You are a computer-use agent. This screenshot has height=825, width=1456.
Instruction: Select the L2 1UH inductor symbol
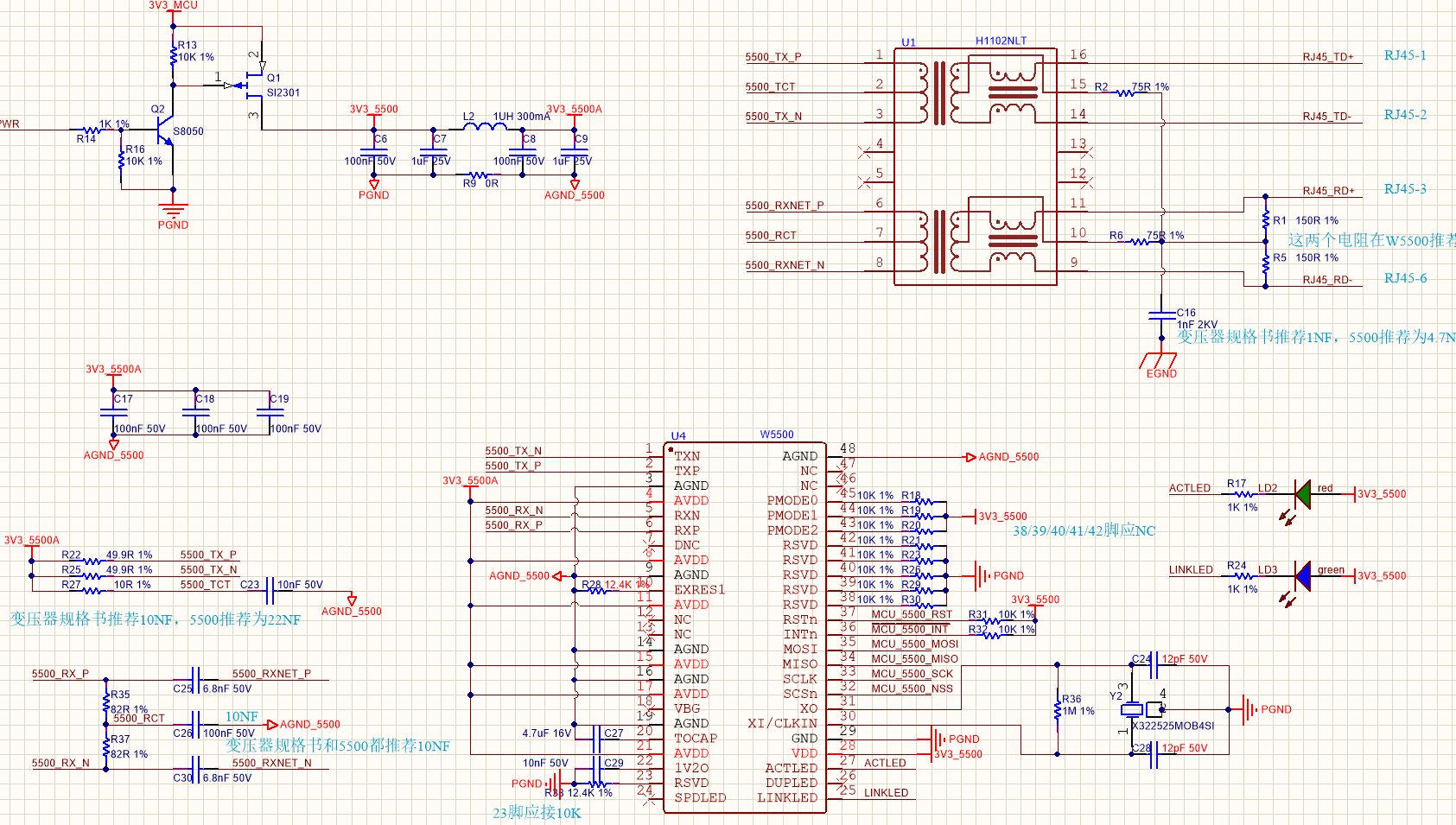[484, 127]
